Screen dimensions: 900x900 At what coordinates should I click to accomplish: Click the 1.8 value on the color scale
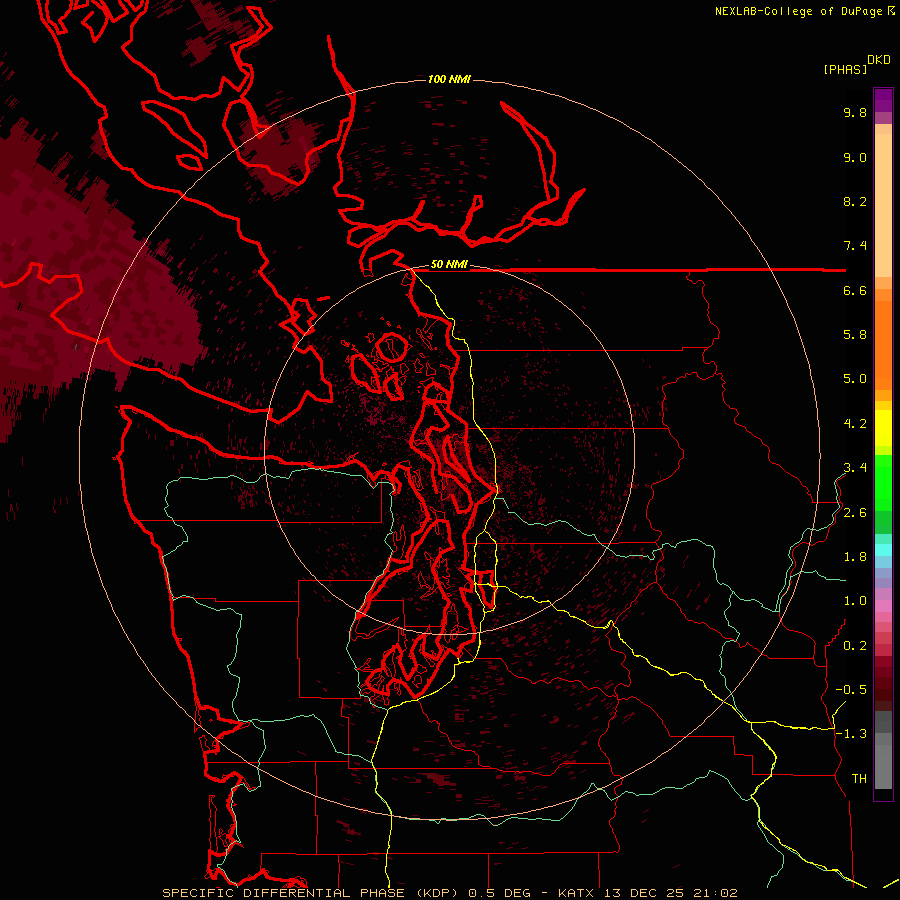click(855, 557)
